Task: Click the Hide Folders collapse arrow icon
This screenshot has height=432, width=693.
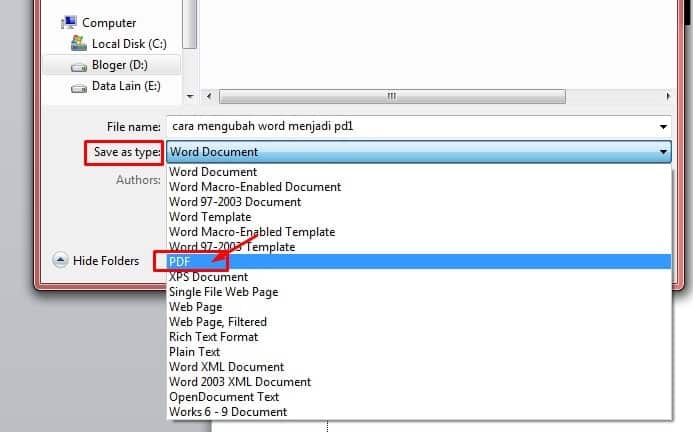Action: point(60,260)
